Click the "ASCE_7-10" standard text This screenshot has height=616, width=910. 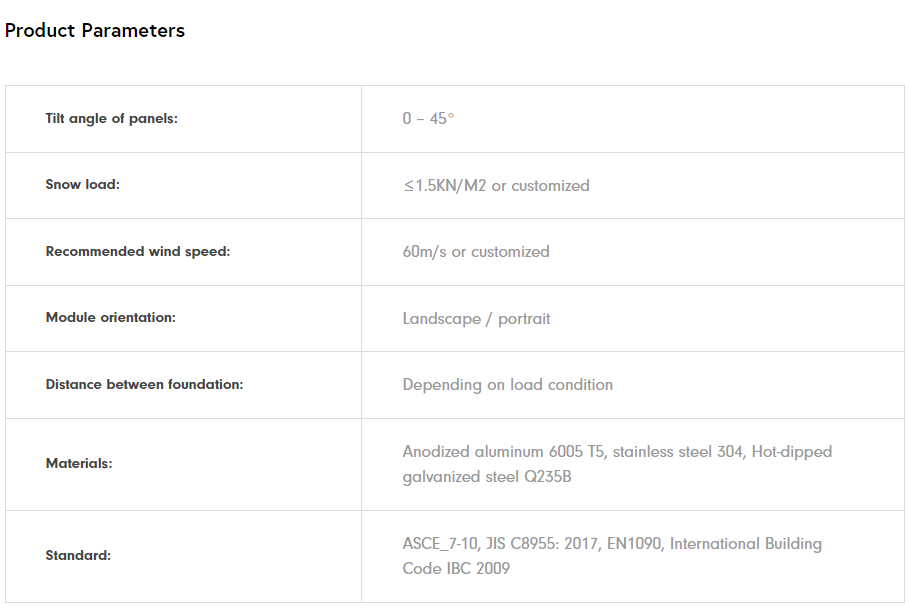point(437,544)
